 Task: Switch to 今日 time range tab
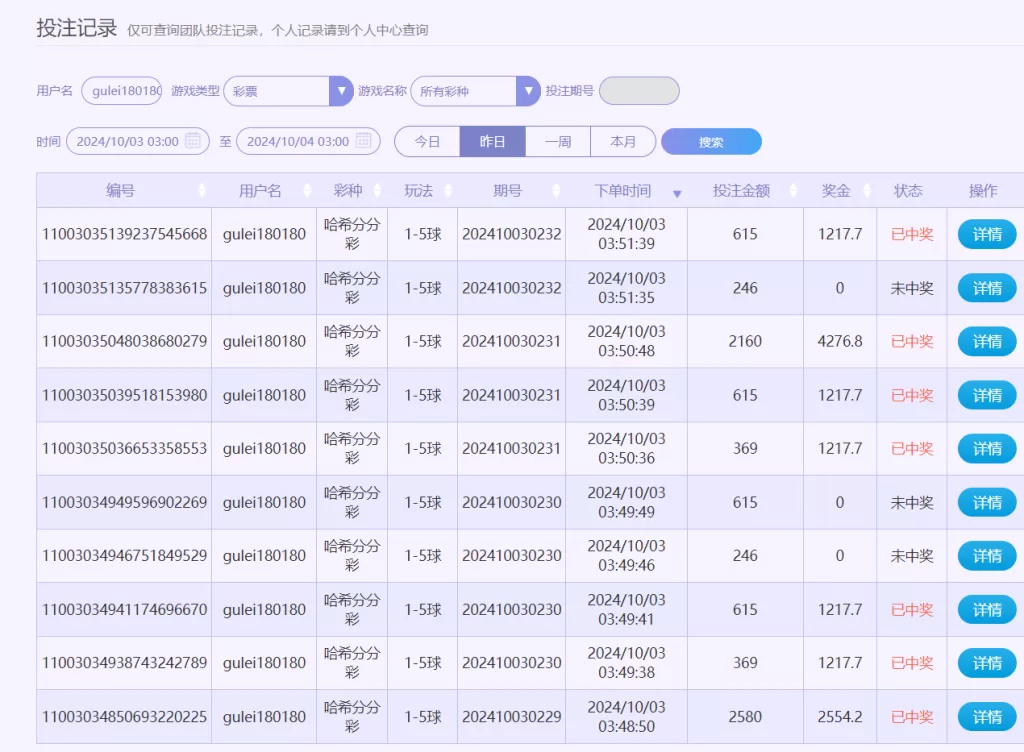[427, 142]
